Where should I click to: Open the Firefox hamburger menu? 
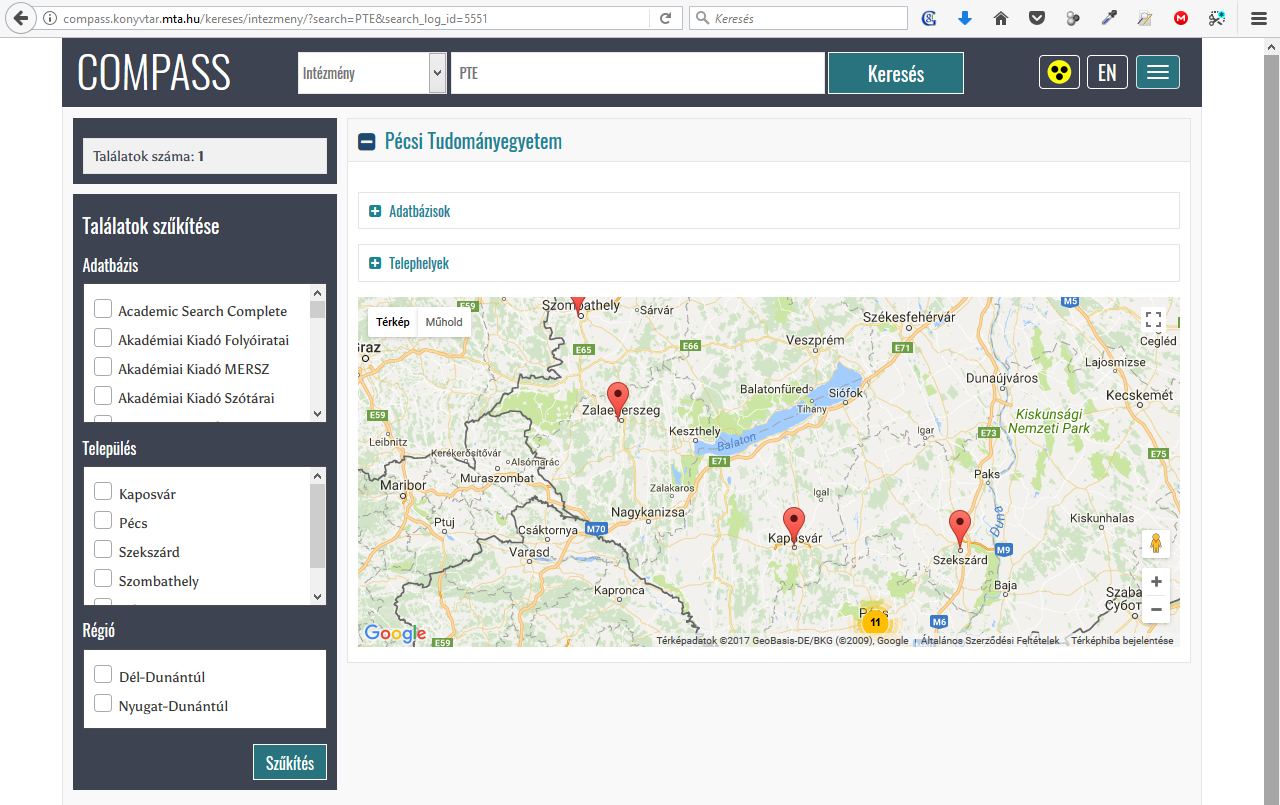click(x=1258, y=18)
